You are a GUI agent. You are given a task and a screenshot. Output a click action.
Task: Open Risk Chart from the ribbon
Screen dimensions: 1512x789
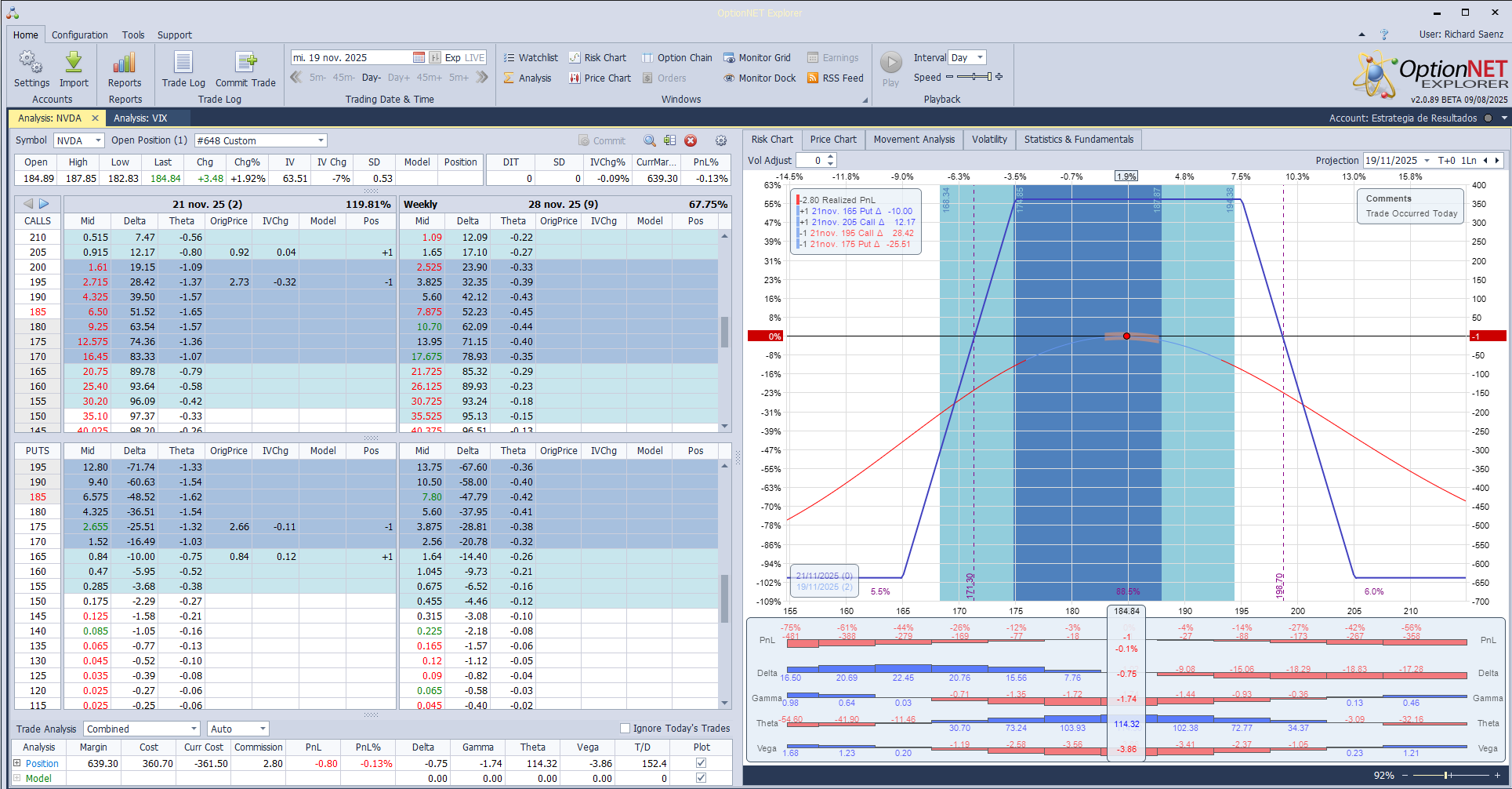pyautogui.click(x=597, y=57)
